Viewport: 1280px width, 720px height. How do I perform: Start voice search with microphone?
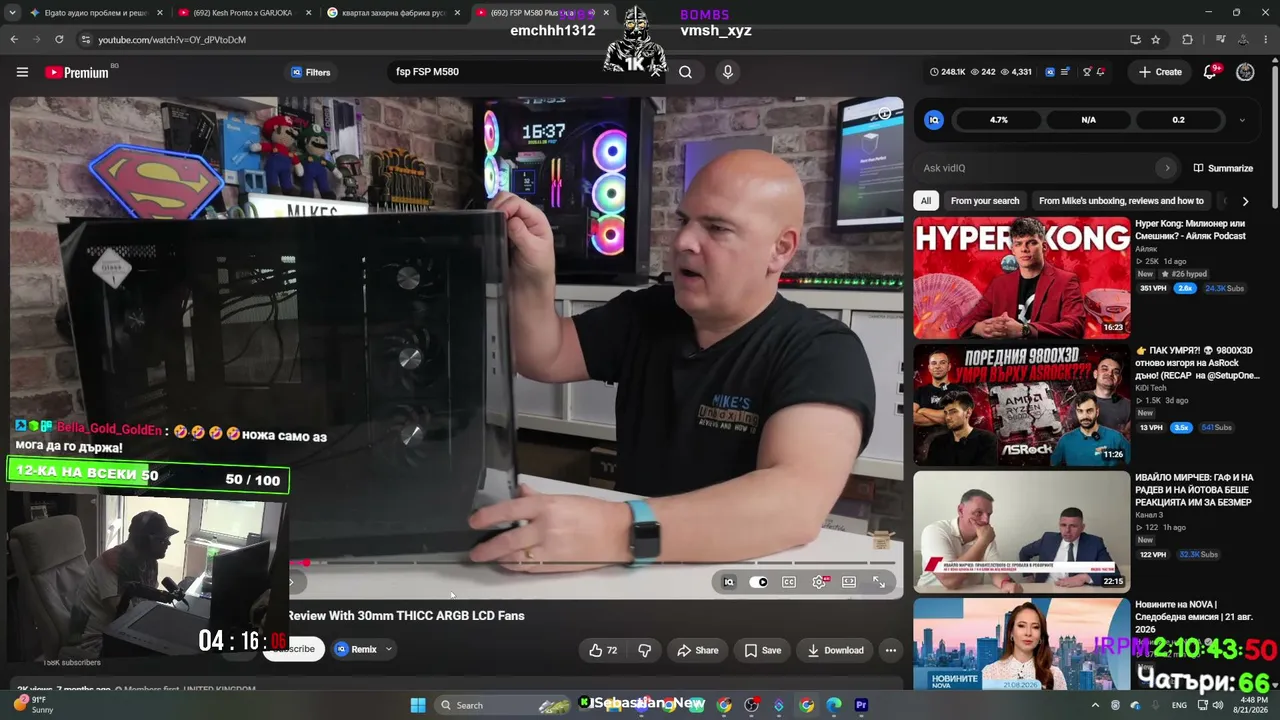727,72
